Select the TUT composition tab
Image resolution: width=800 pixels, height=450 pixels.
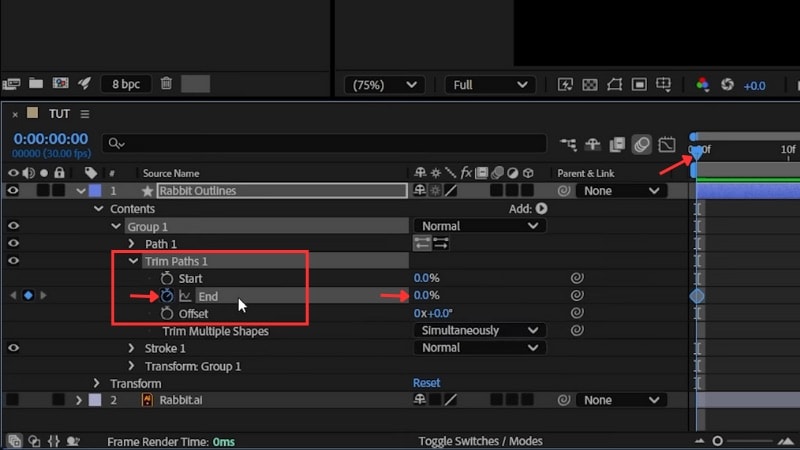[59, 114]
